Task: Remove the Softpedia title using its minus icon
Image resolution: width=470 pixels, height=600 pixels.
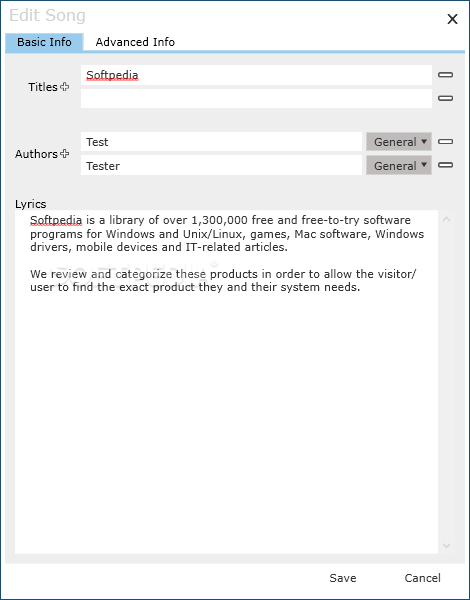Action: [446, 75]
